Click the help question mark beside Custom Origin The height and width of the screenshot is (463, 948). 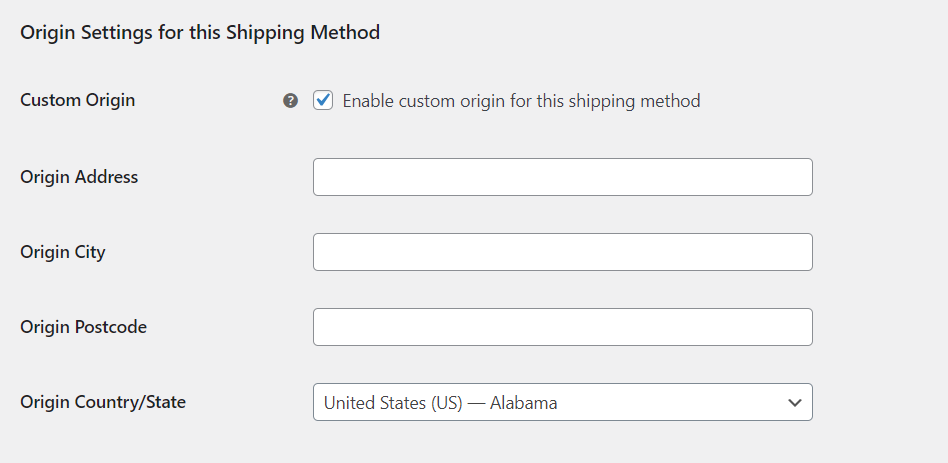(x=290, y=101)
